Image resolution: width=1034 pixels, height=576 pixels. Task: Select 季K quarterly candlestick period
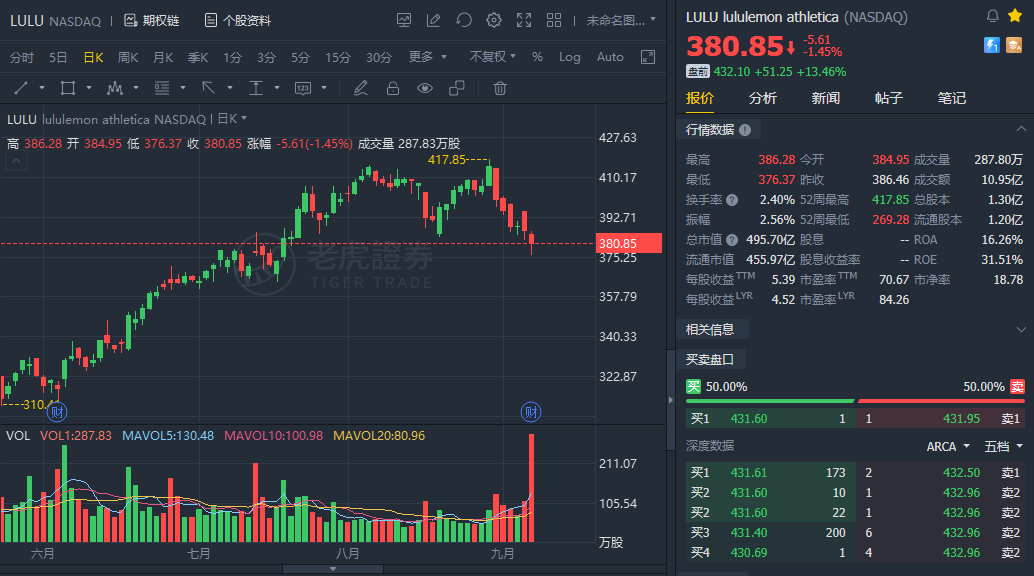pos(198,57)
